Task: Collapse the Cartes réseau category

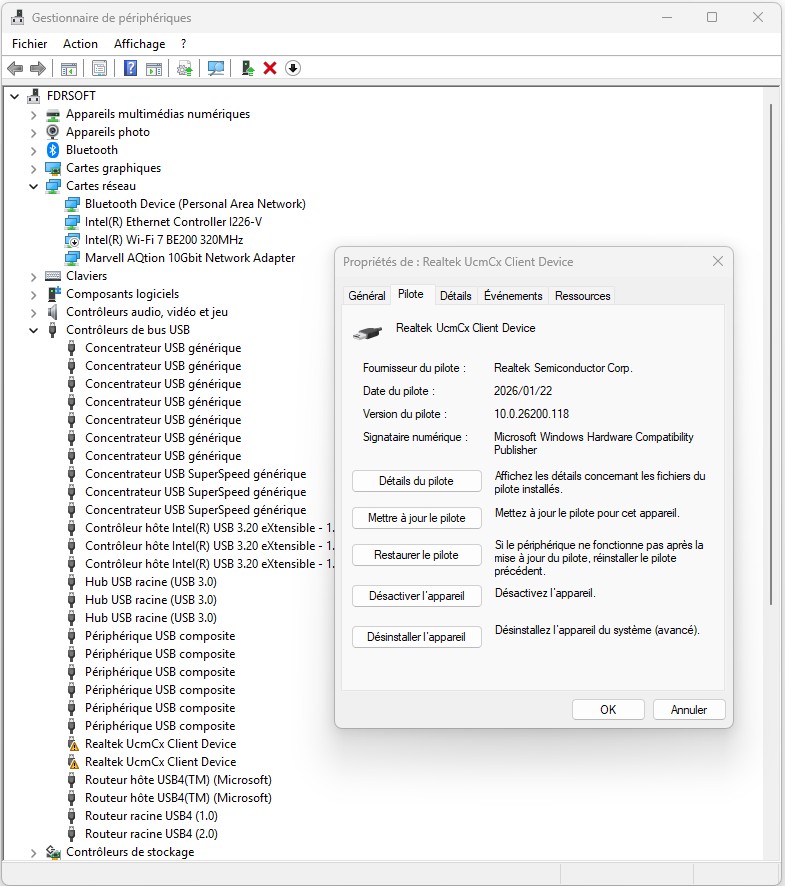Action: tap(33, 186)
